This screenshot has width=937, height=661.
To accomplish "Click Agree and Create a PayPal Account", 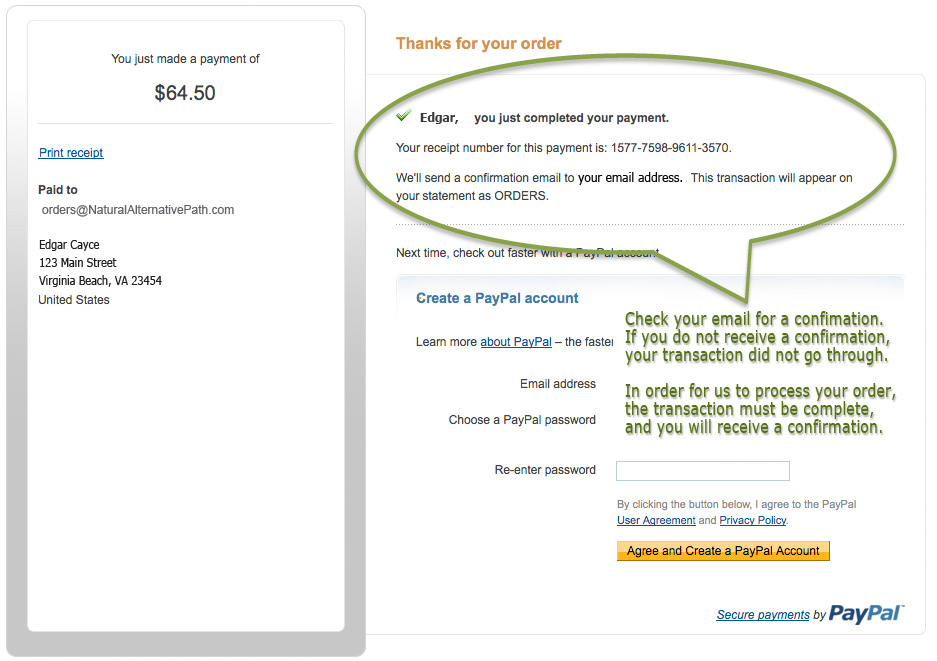I will tap(723, 550).
